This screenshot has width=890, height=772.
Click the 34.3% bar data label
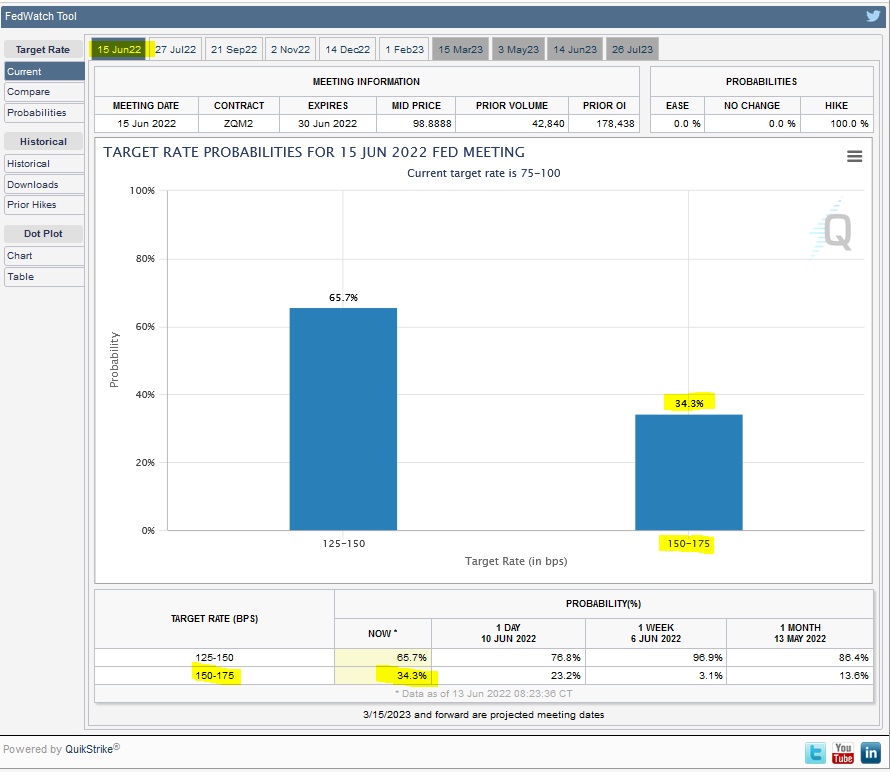(x=689, y=403)
